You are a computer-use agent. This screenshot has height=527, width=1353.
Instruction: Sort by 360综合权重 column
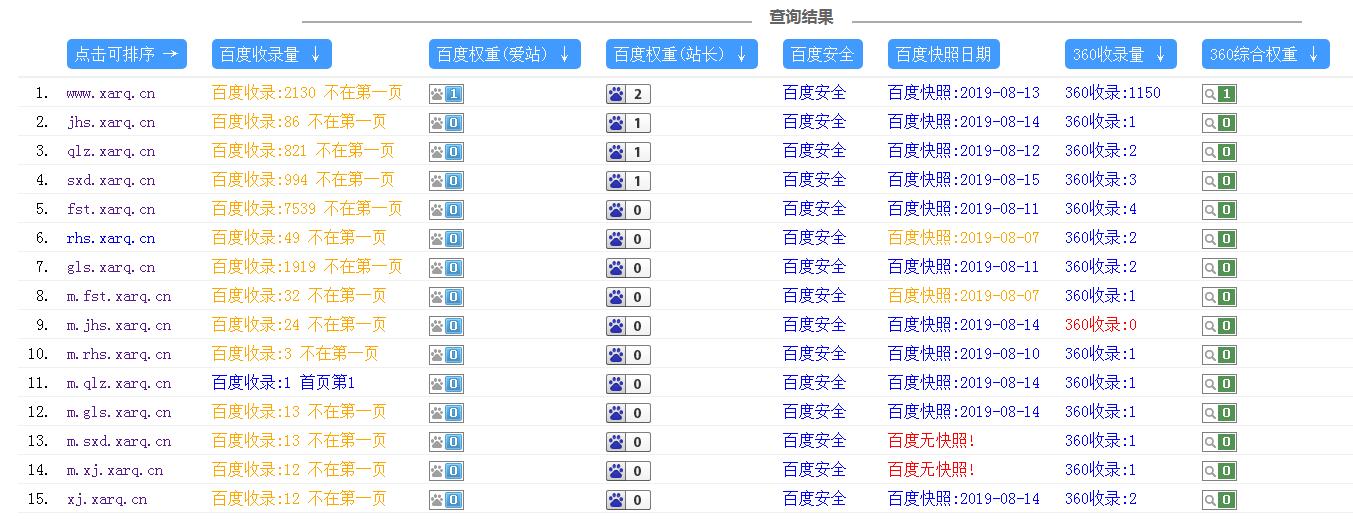click(x=1265, y=54)
